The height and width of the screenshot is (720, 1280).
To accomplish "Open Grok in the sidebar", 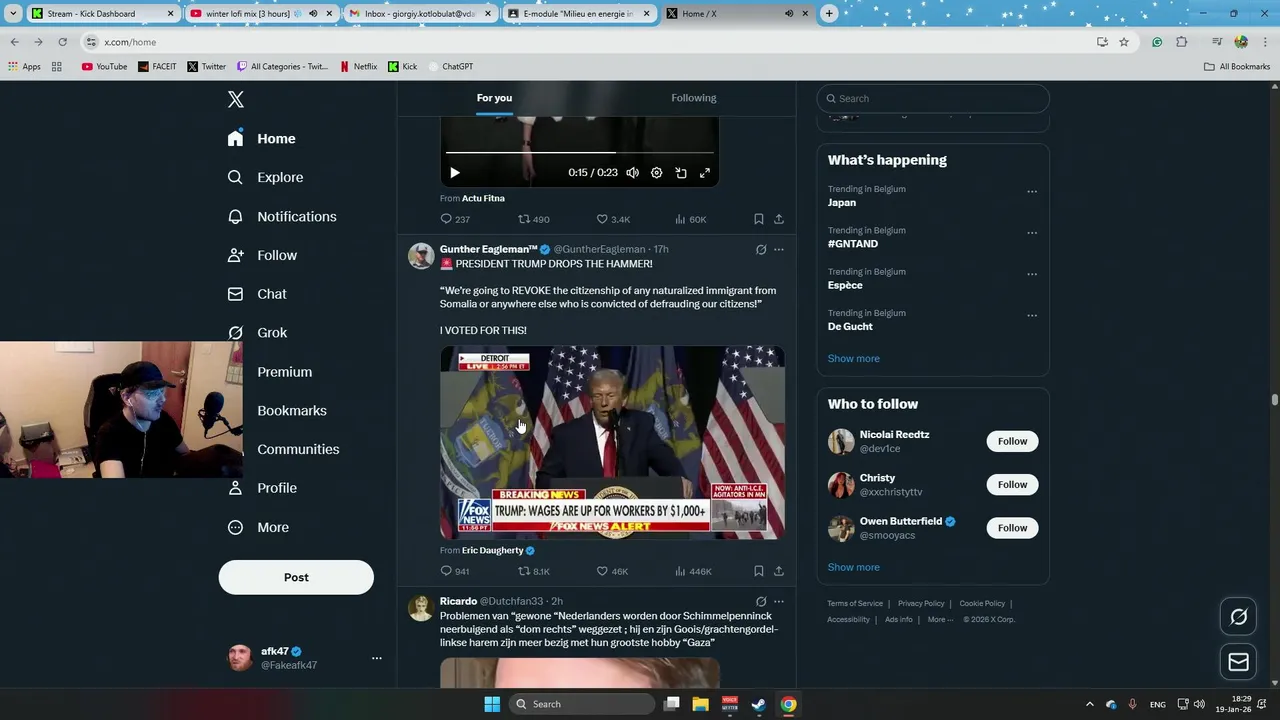I will point(258,333).
